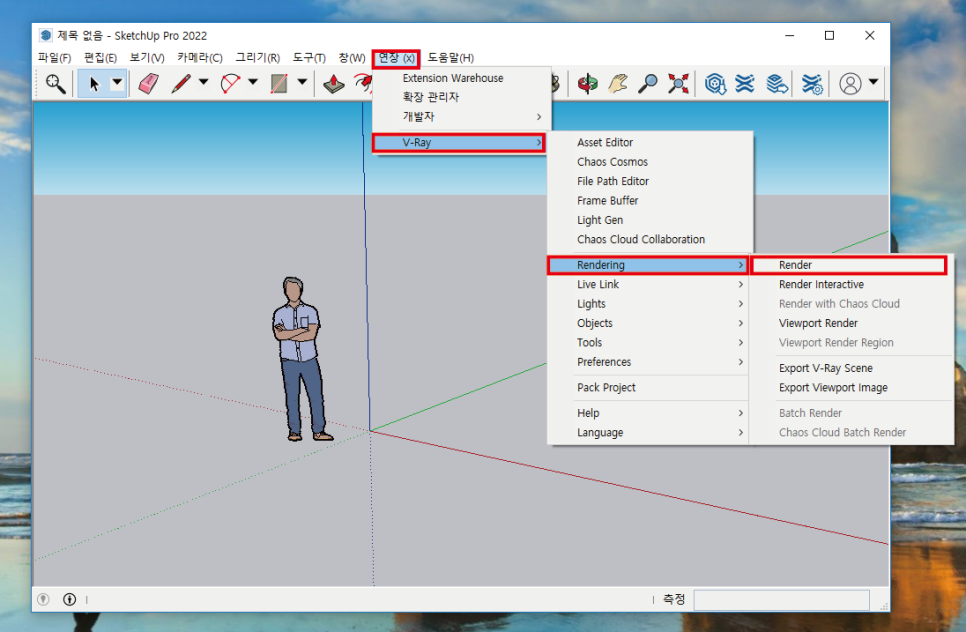Image resolution: width=966 pixels, height=632 pixels.
Task: Open the Extension Manager gear icon
Action: click(x=812, y=83)
